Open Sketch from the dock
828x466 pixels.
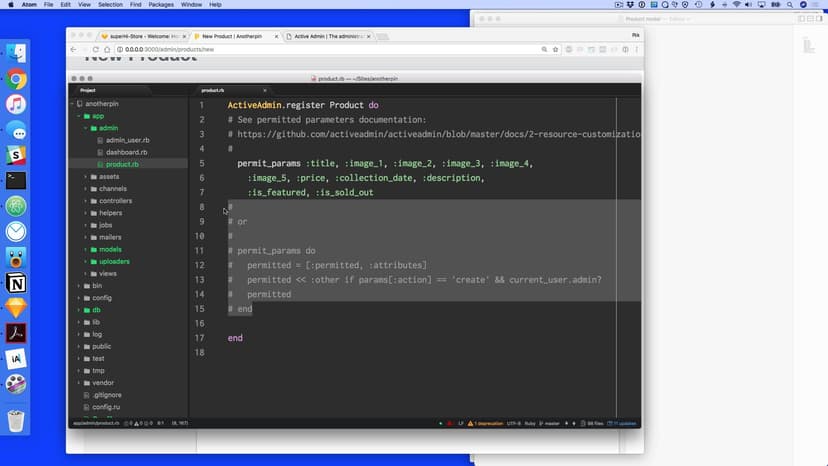(x=16, y=309)
